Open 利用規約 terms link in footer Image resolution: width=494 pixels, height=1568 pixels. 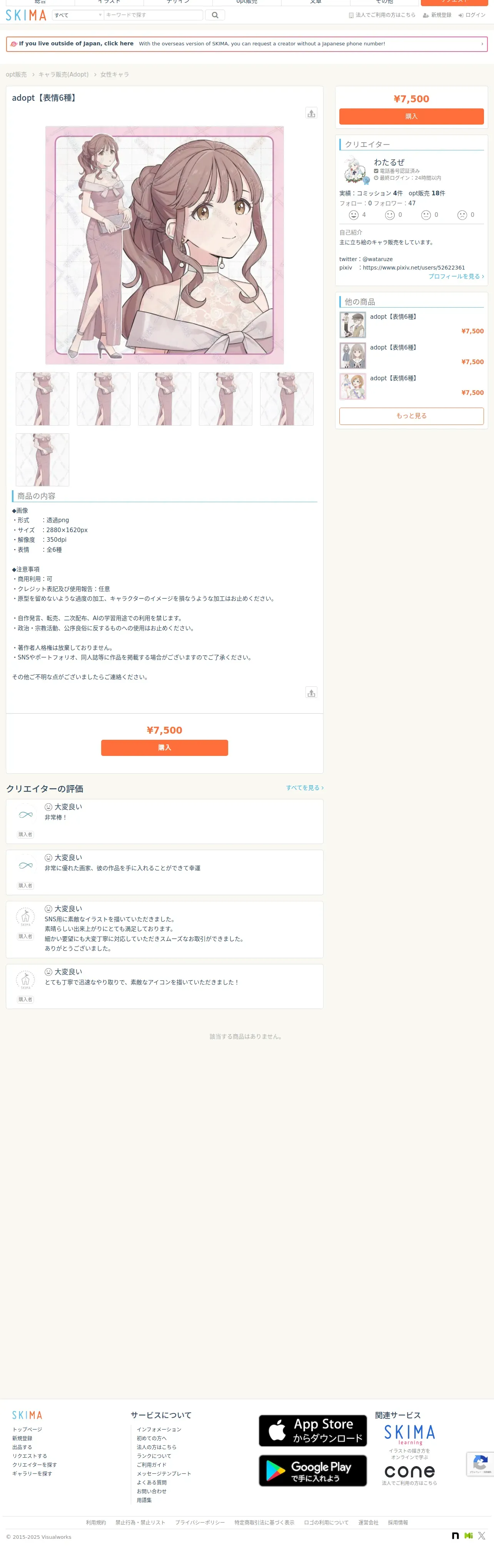coord(96,1522)
